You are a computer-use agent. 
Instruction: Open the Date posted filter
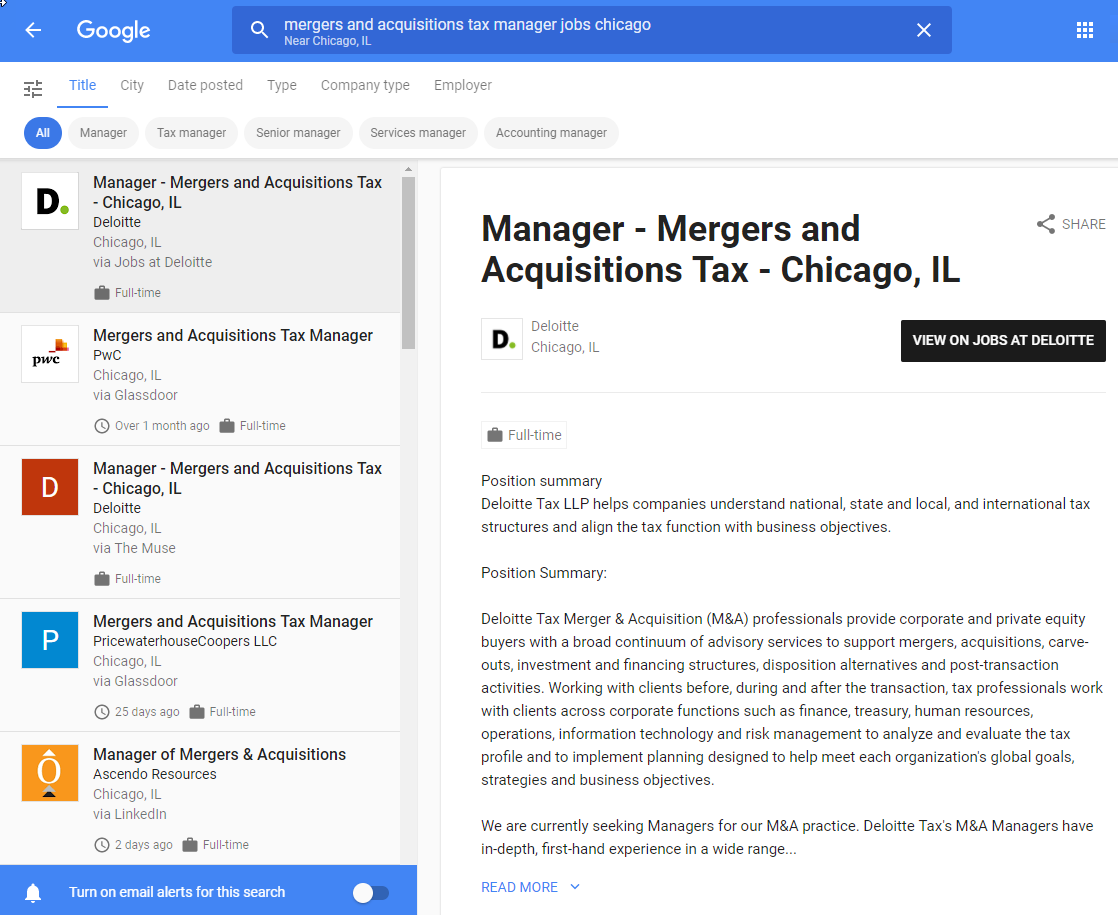click(205, 85)
